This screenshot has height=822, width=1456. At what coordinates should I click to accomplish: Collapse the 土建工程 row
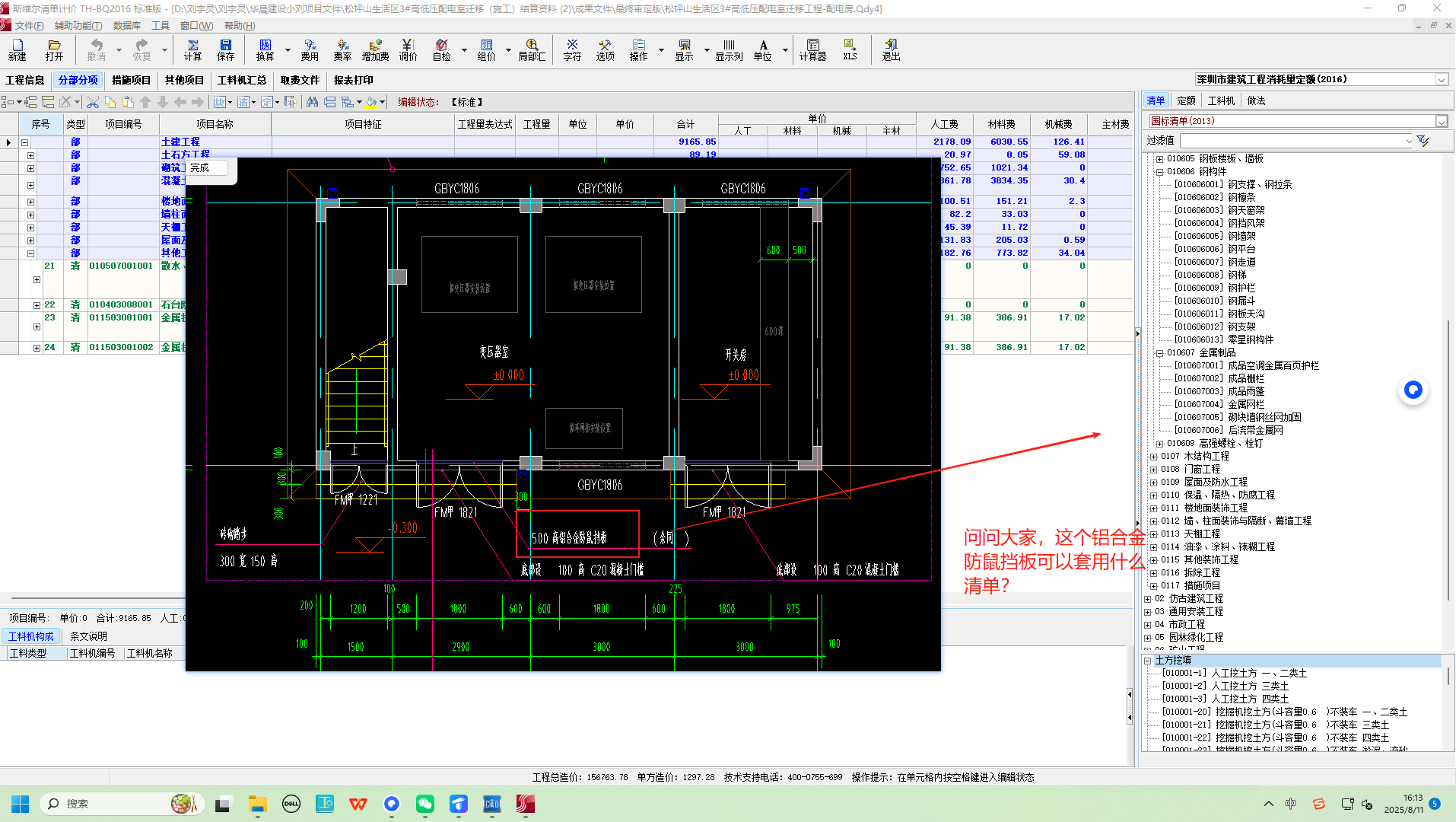(24, 142)
